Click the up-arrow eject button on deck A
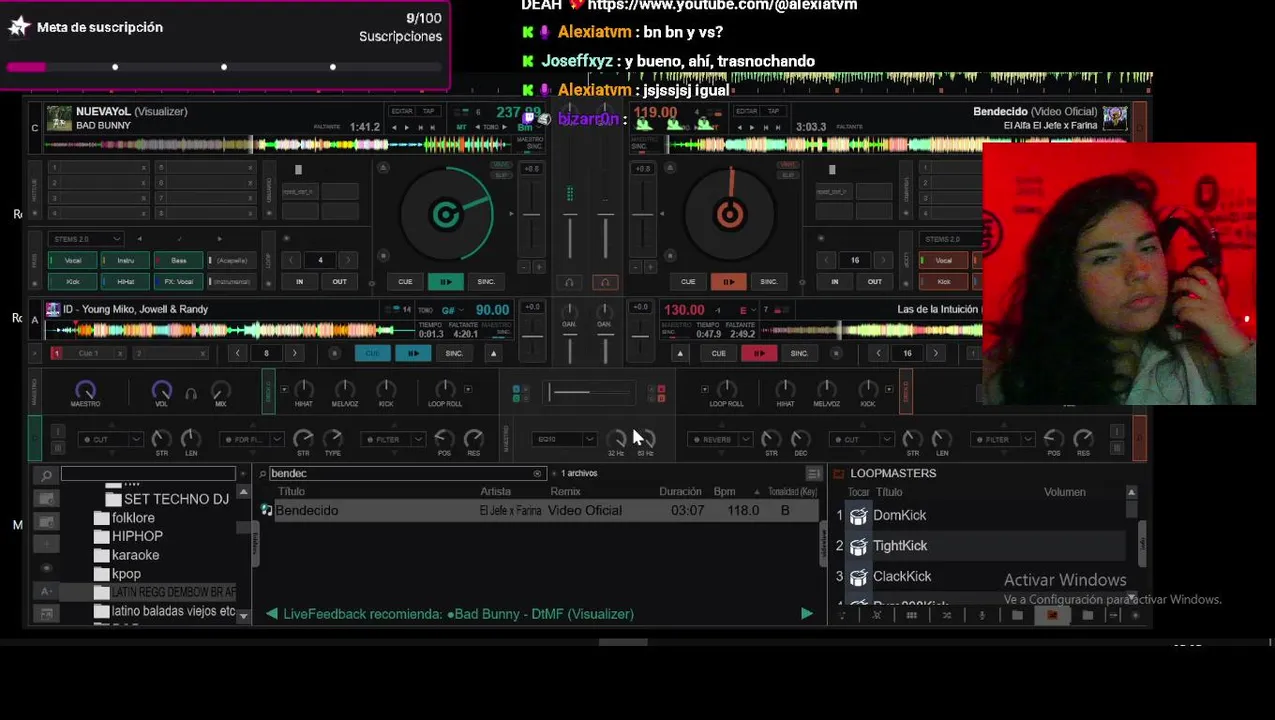This screenshot has height=720, width=1275. [493, 353]
